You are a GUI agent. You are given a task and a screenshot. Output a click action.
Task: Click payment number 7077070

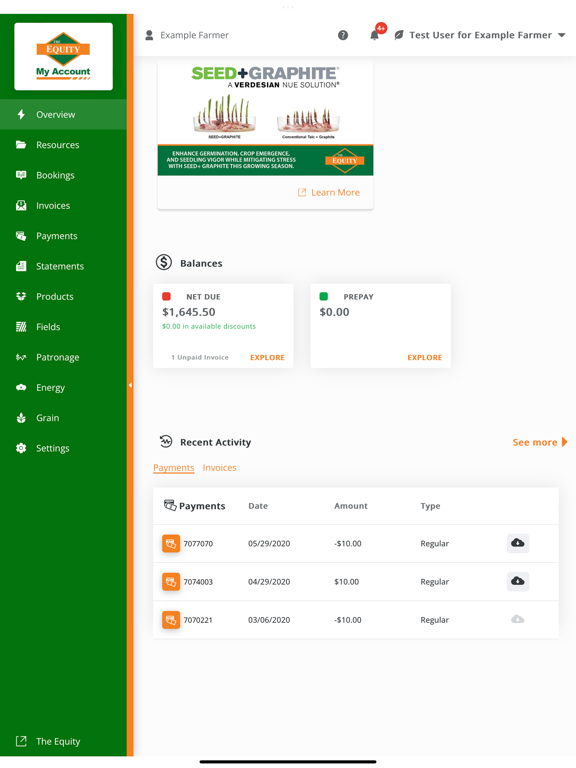click(198, 544)
